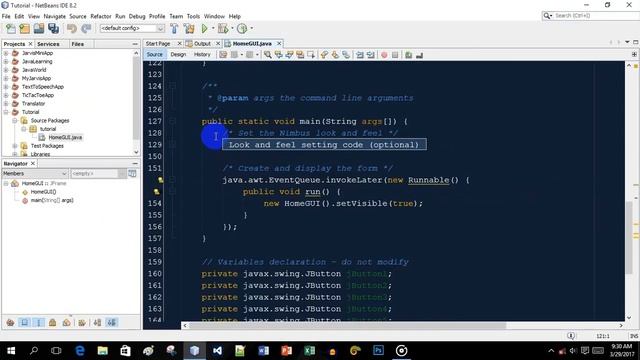Expand the folded code at line 129

[x=173, y=144]
